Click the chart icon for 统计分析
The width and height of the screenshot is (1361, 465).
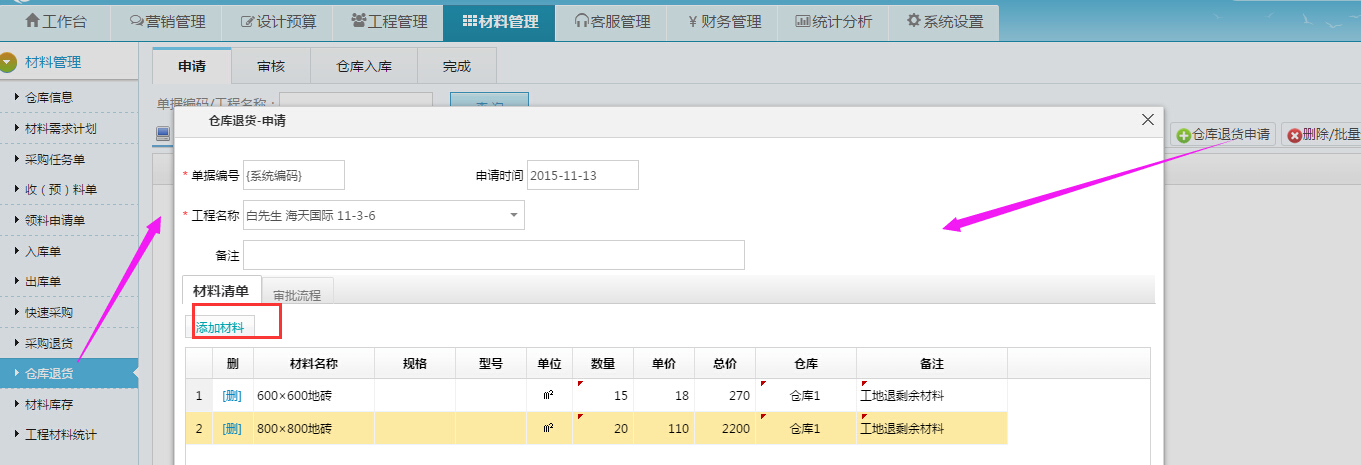coord(802,21)
